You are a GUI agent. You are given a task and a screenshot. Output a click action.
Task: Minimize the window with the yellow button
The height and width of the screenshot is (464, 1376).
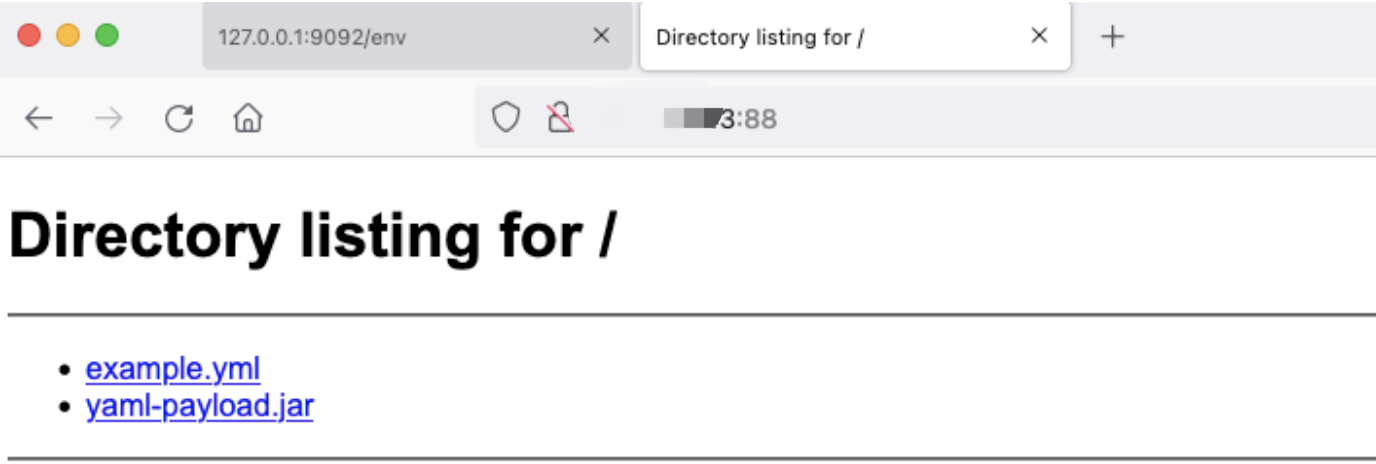(x=68, y=36)
